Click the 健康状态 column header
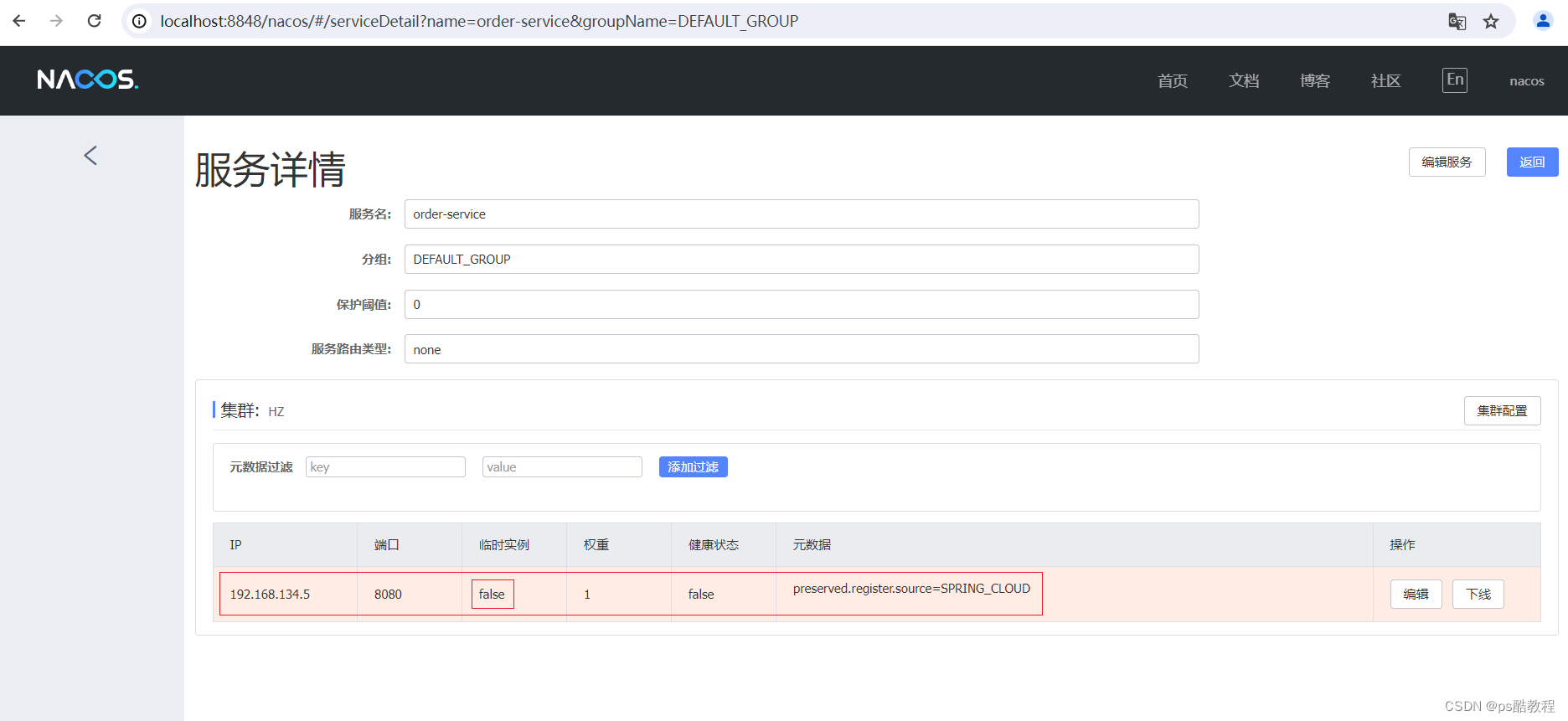The width and height of the screenshot is (1568, 721). pyautogui.click(x=714, y=545)
